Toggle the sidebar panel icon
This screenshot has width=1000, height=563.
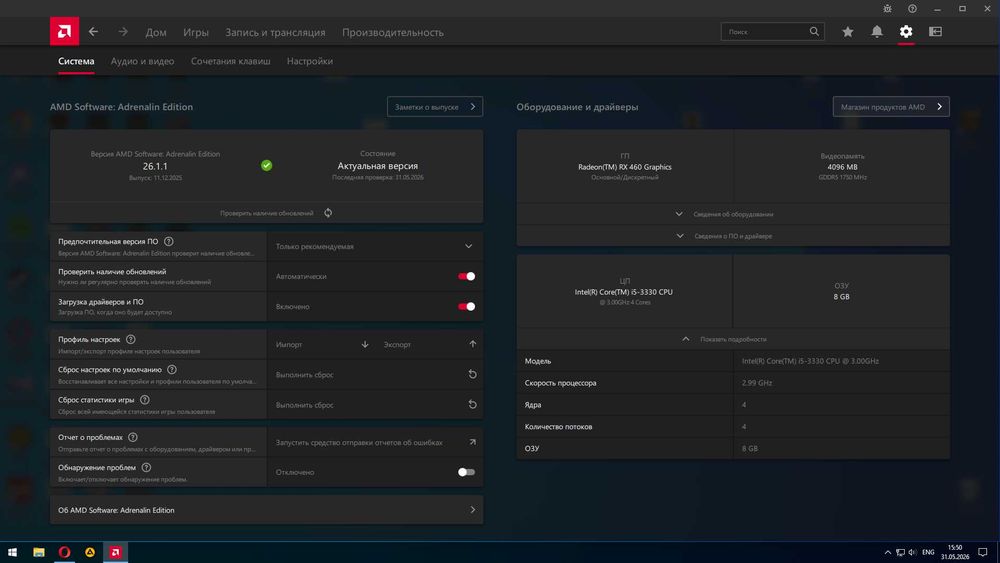tap(936, 31)
